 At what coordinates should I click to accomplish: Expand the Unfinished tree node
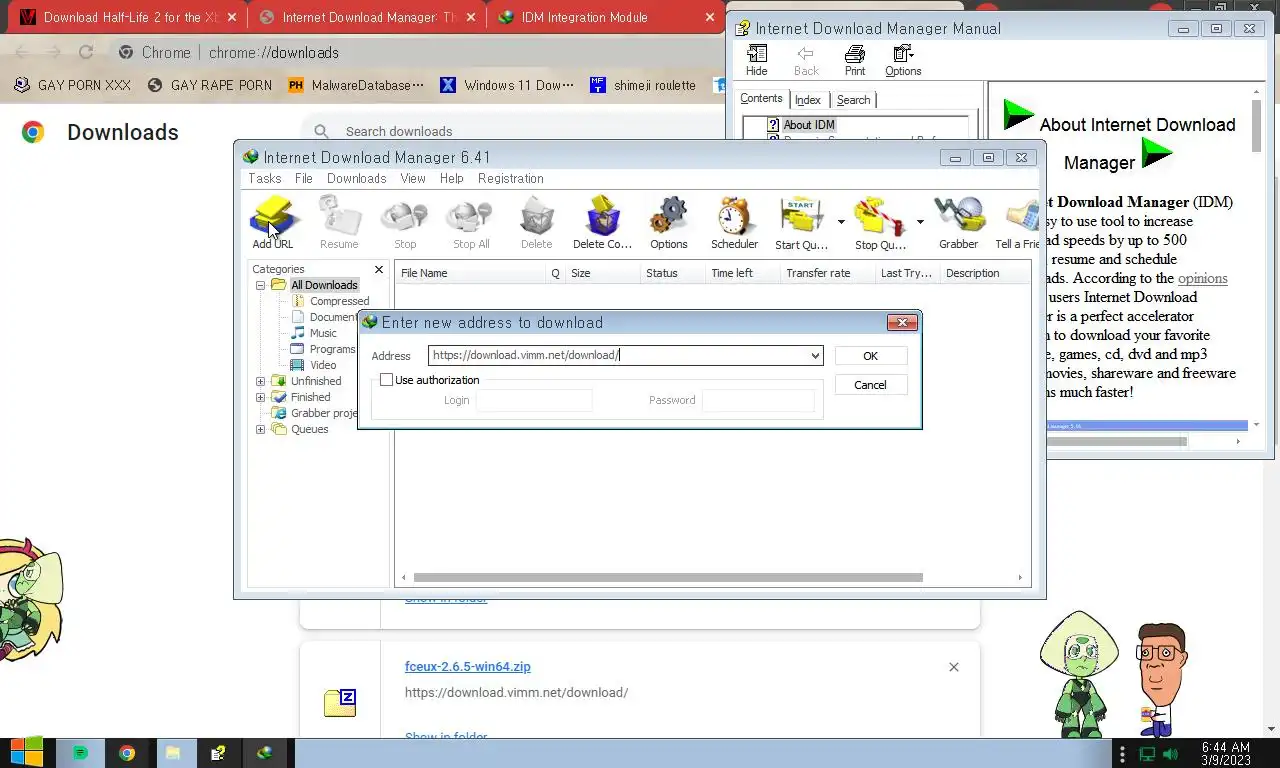(x=260, y=381)
